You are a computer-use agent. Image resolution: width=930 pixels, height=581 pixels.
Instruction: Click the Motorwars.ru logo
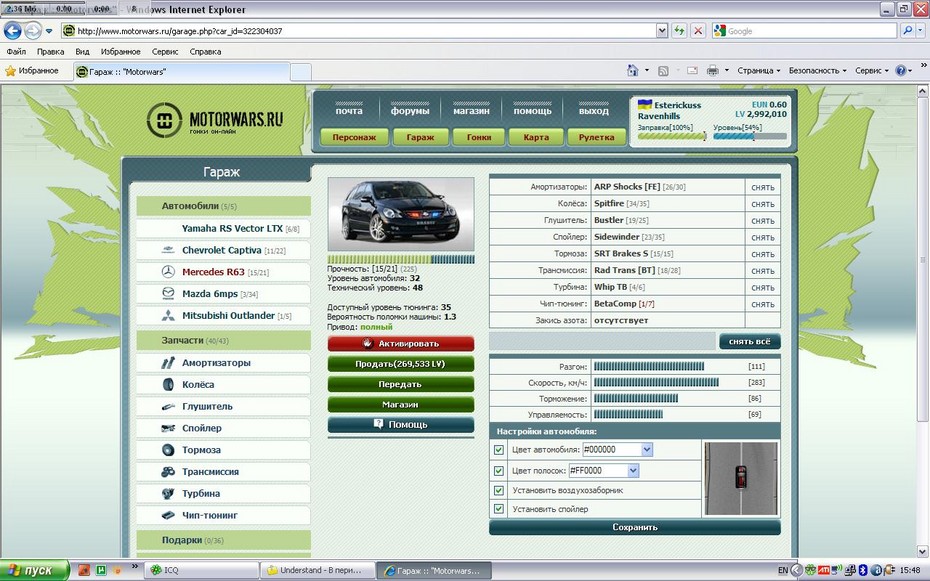pos(215,120)
